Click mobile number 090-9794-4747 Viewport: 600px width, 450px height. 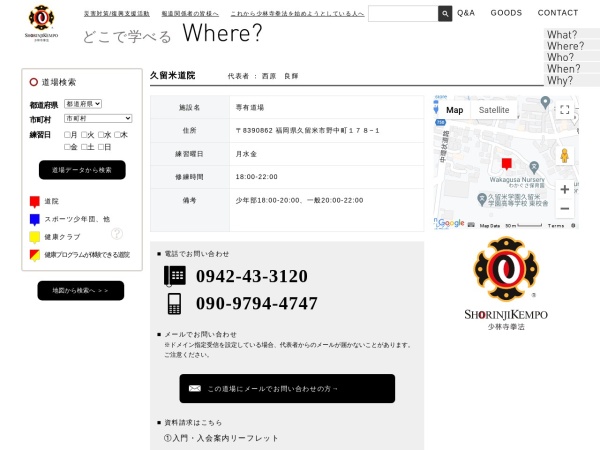(x=257, y=303)
